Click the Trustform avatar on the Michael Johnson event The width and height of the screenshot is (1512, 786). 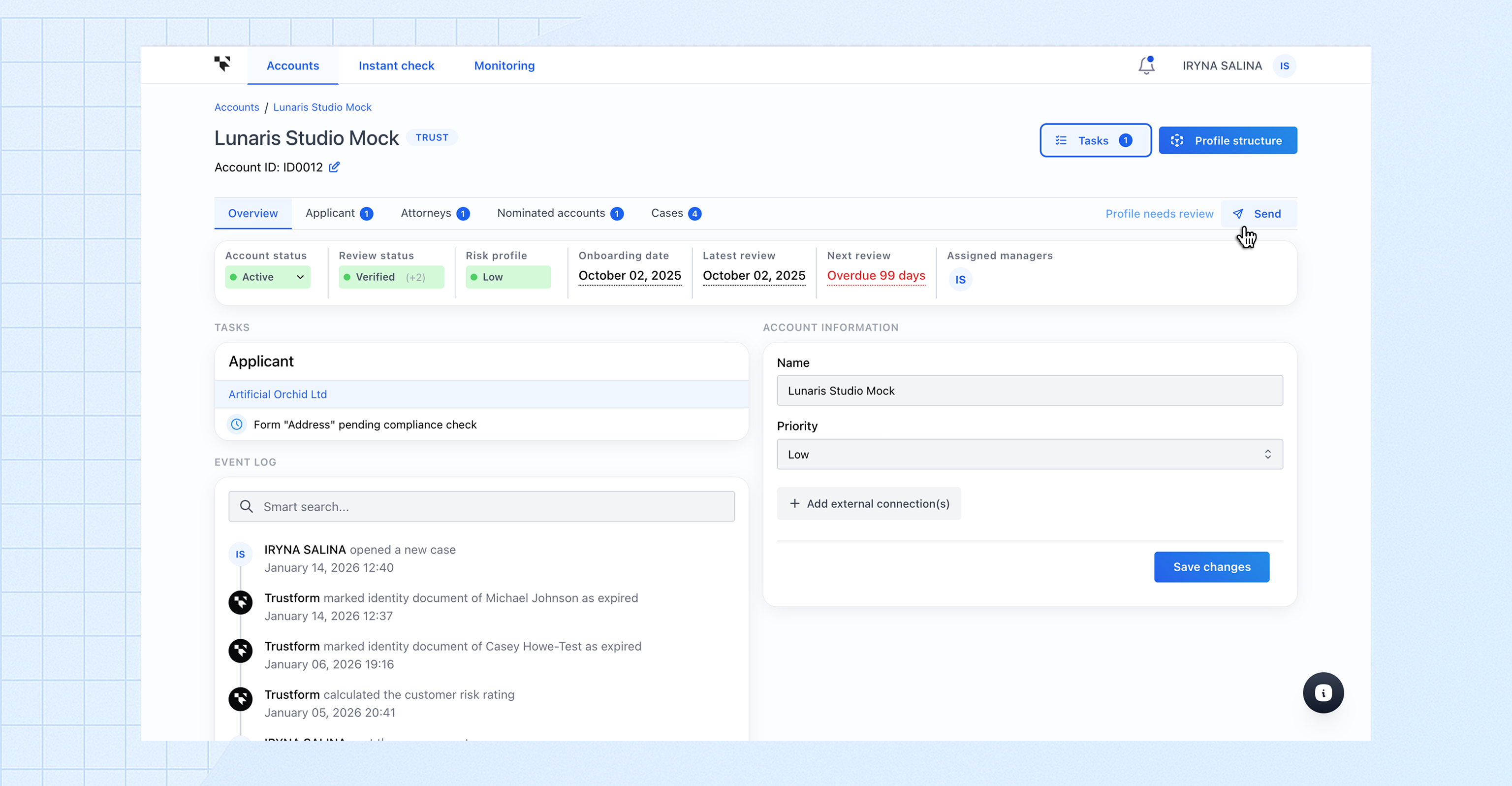coord(240,602)
